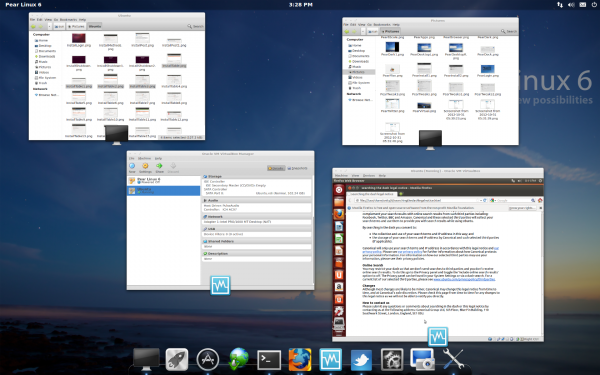Image resolution: width=600 pixels, height=375 pixels.
Task: Open Settings in VirtualBox Manager toolbar
Action: tap(145, 168)
